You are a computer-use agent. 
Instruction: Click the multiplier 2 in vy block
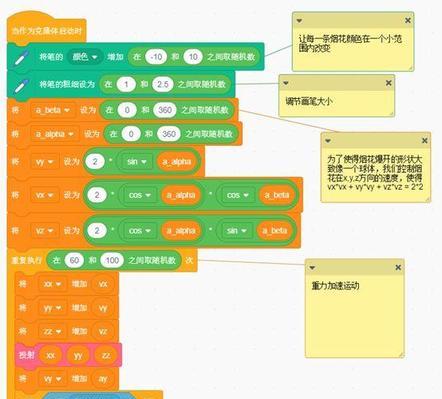95,162
